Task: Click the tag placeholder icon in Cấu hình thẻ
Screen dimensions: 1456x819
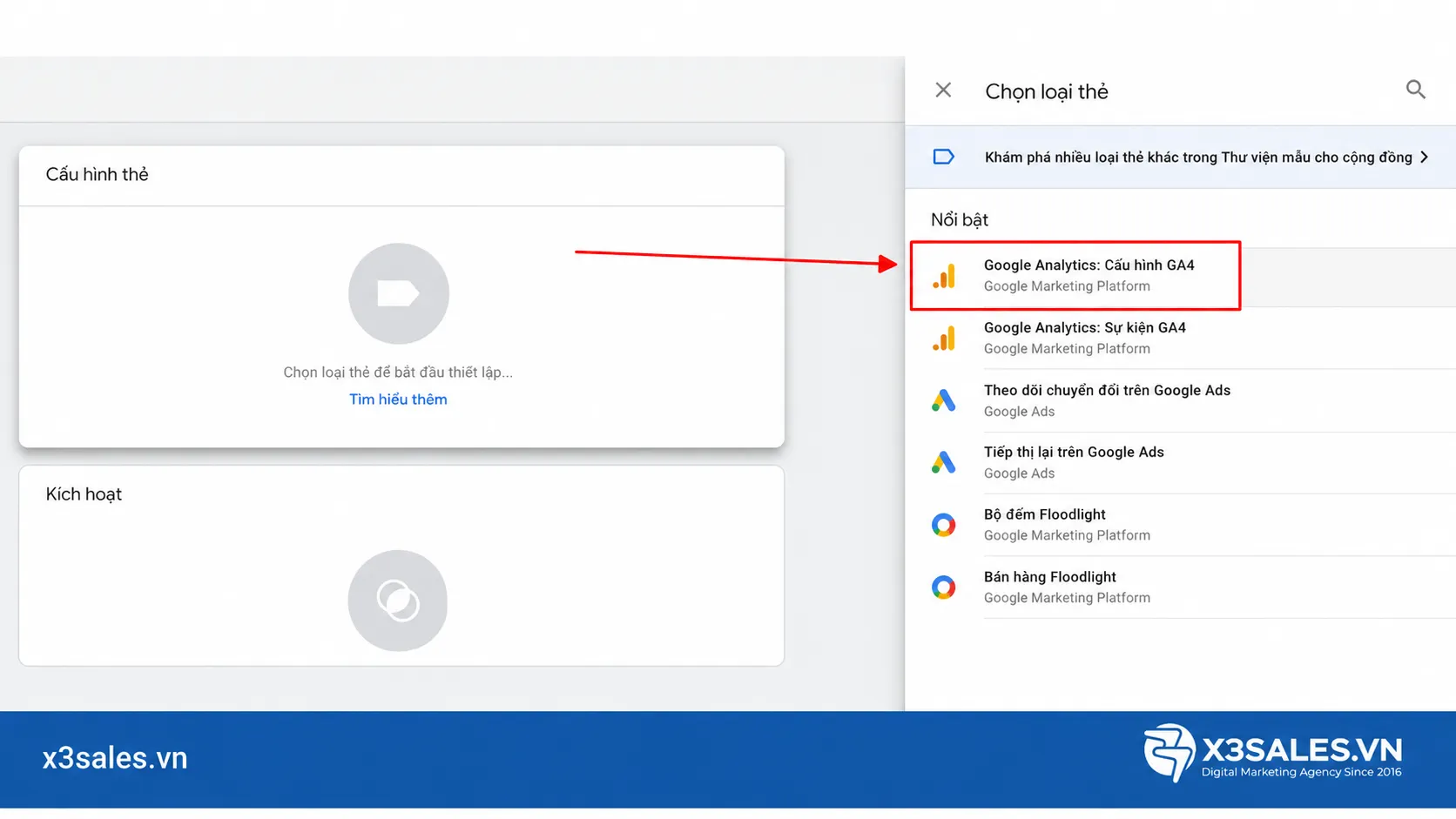Action: click(x=399, y=293)
